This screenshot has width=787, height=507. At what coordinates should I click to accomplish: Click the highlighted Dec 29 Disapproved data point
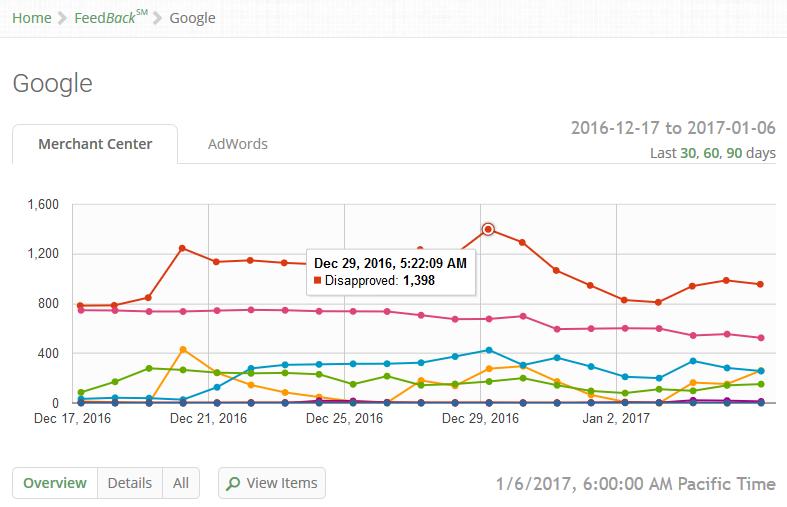(x=488, y=229)
